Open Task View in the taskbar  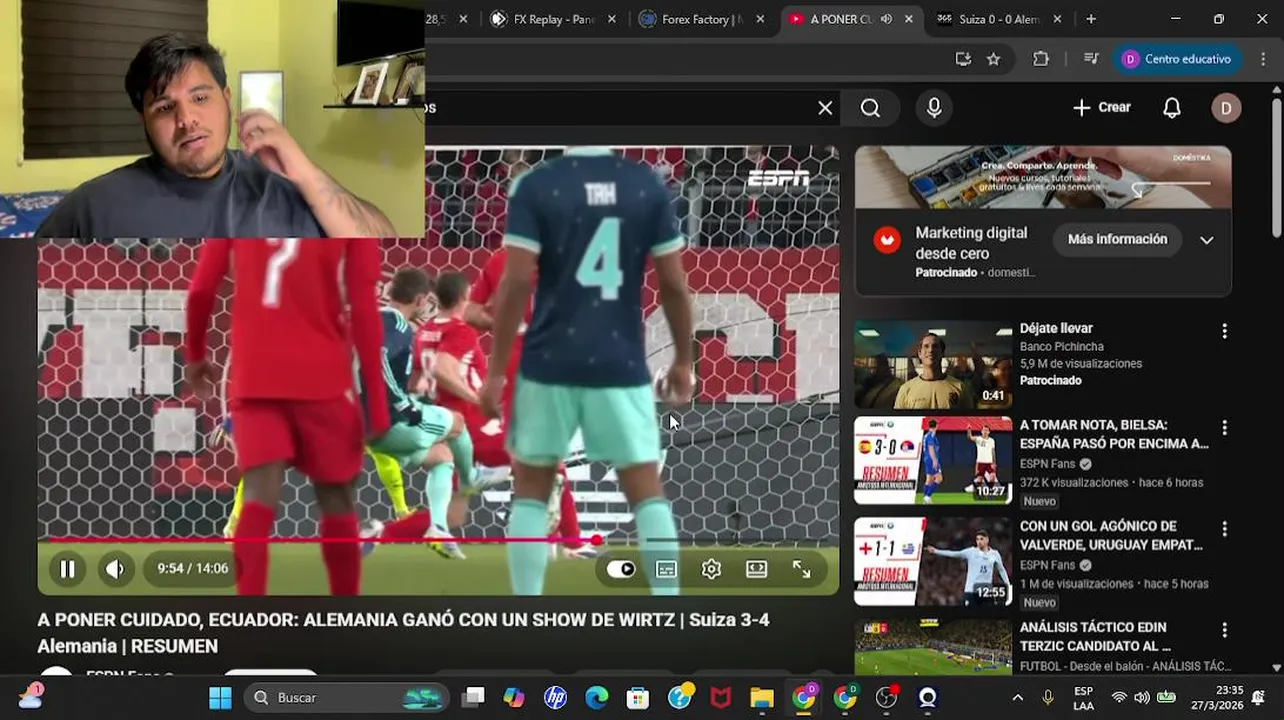[x=474, y=697]
